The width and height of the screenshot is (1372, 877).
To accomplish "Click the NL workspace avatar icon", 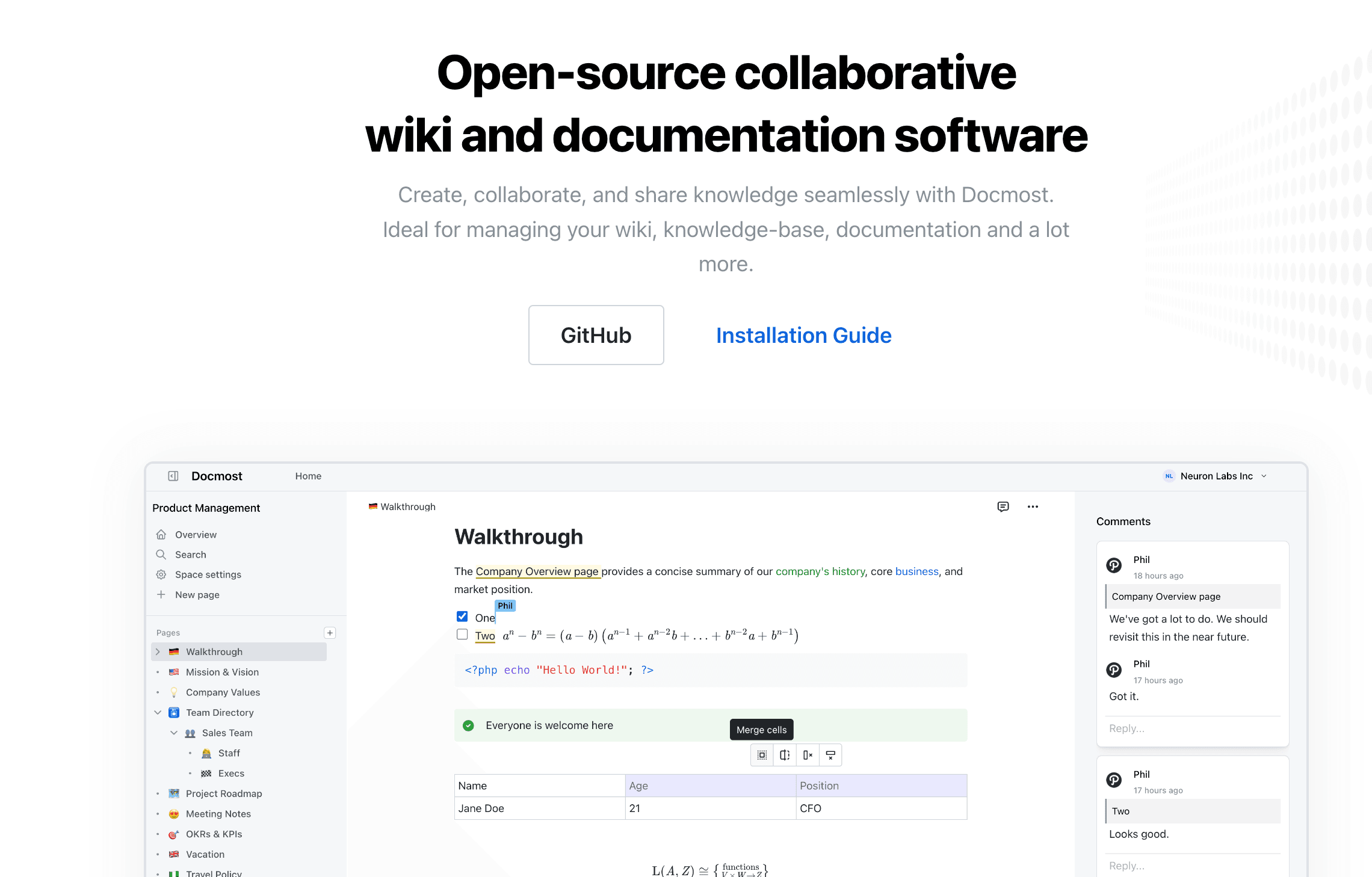I will tap(1169, 476).
